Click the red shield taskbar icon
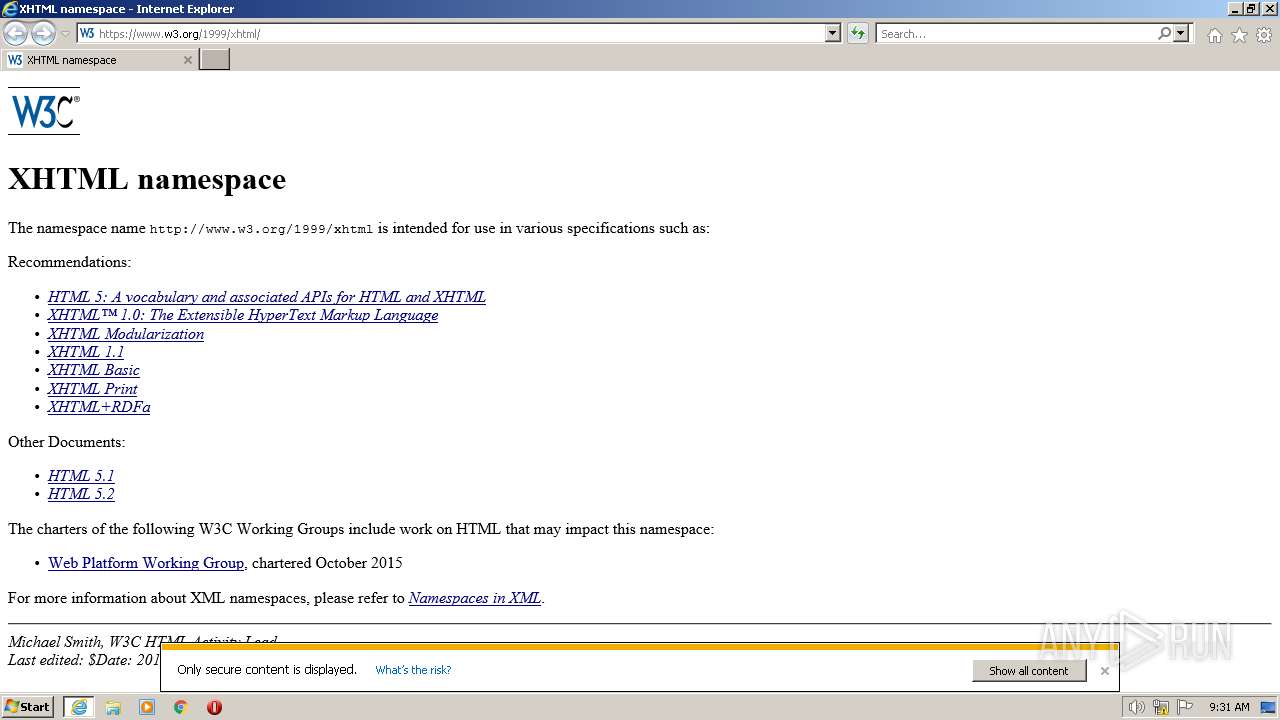This screenshot has width=1280, height=720. 214,707
